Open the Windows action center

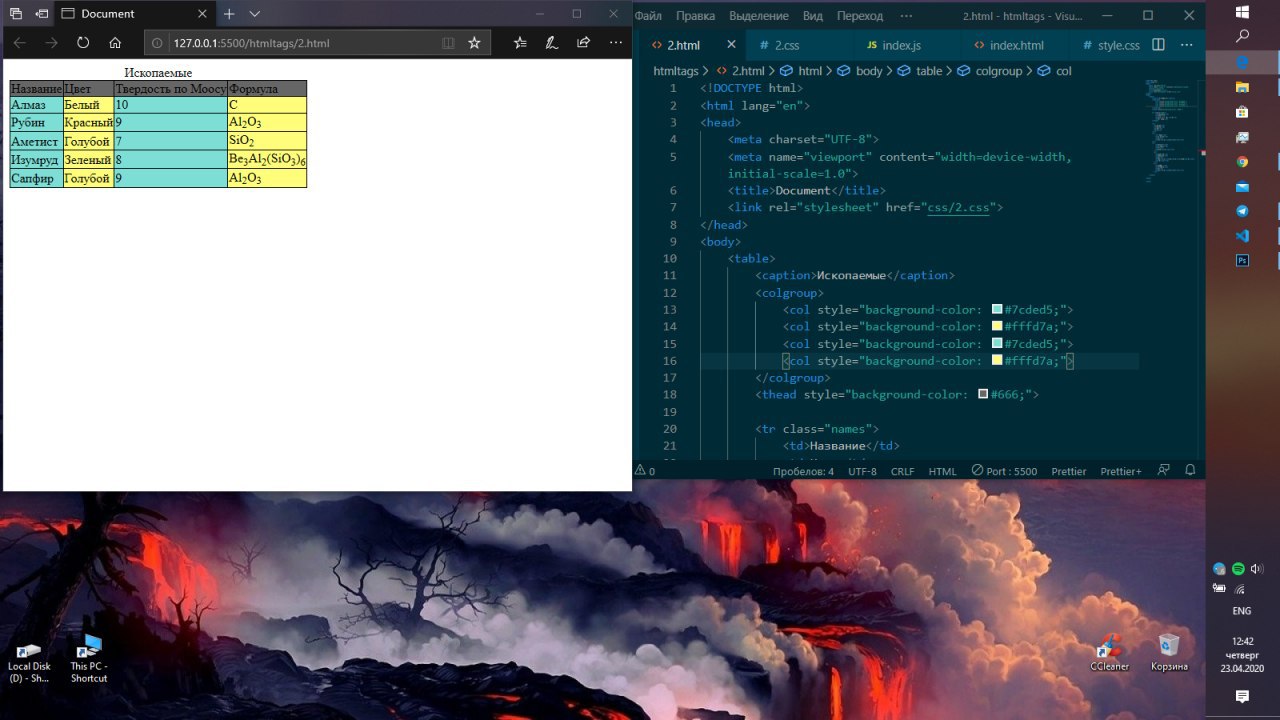(1242, 696)
